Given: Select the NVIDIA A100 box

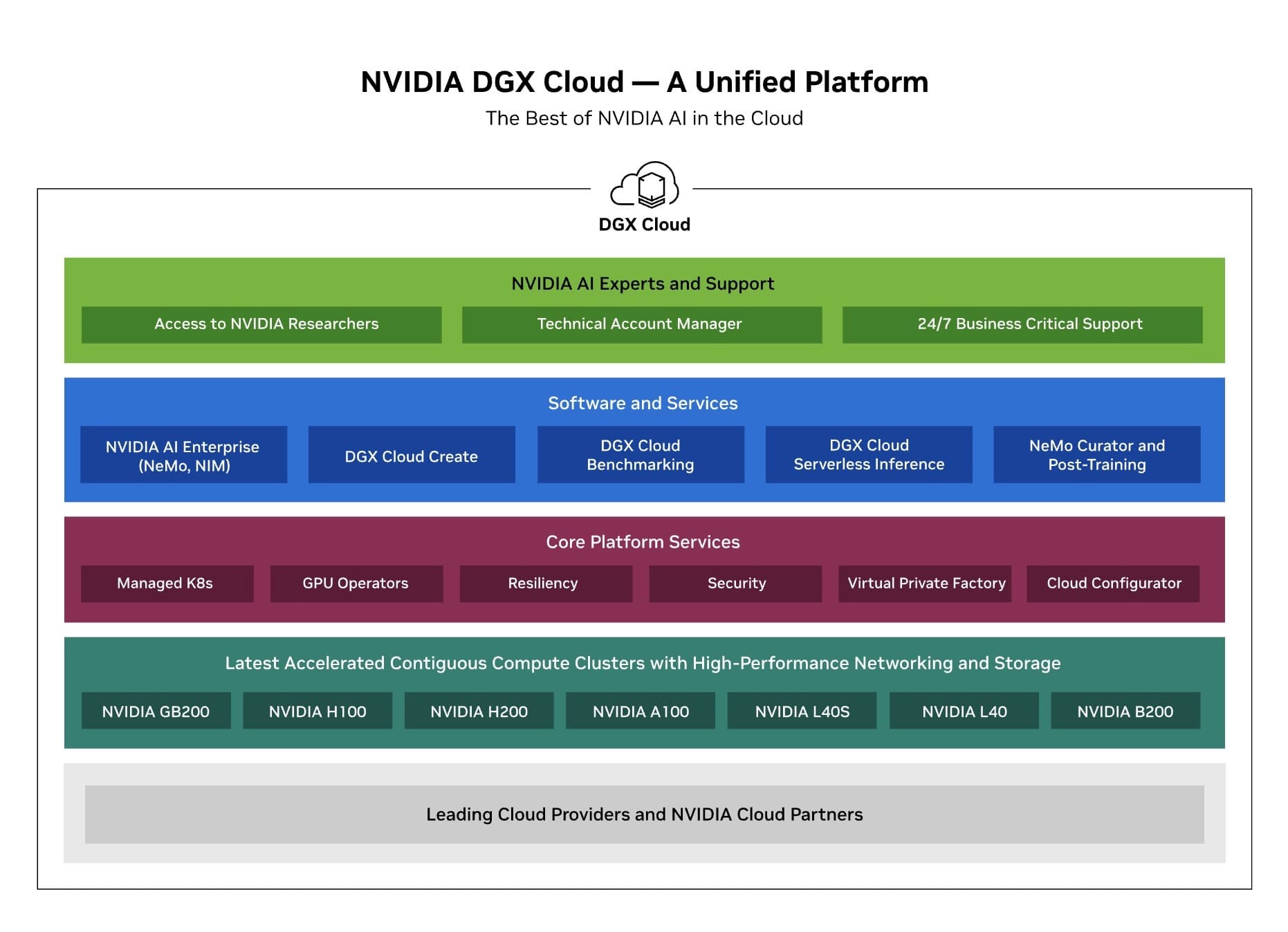Looking at the screenshot, I should (x=641, y=711).
